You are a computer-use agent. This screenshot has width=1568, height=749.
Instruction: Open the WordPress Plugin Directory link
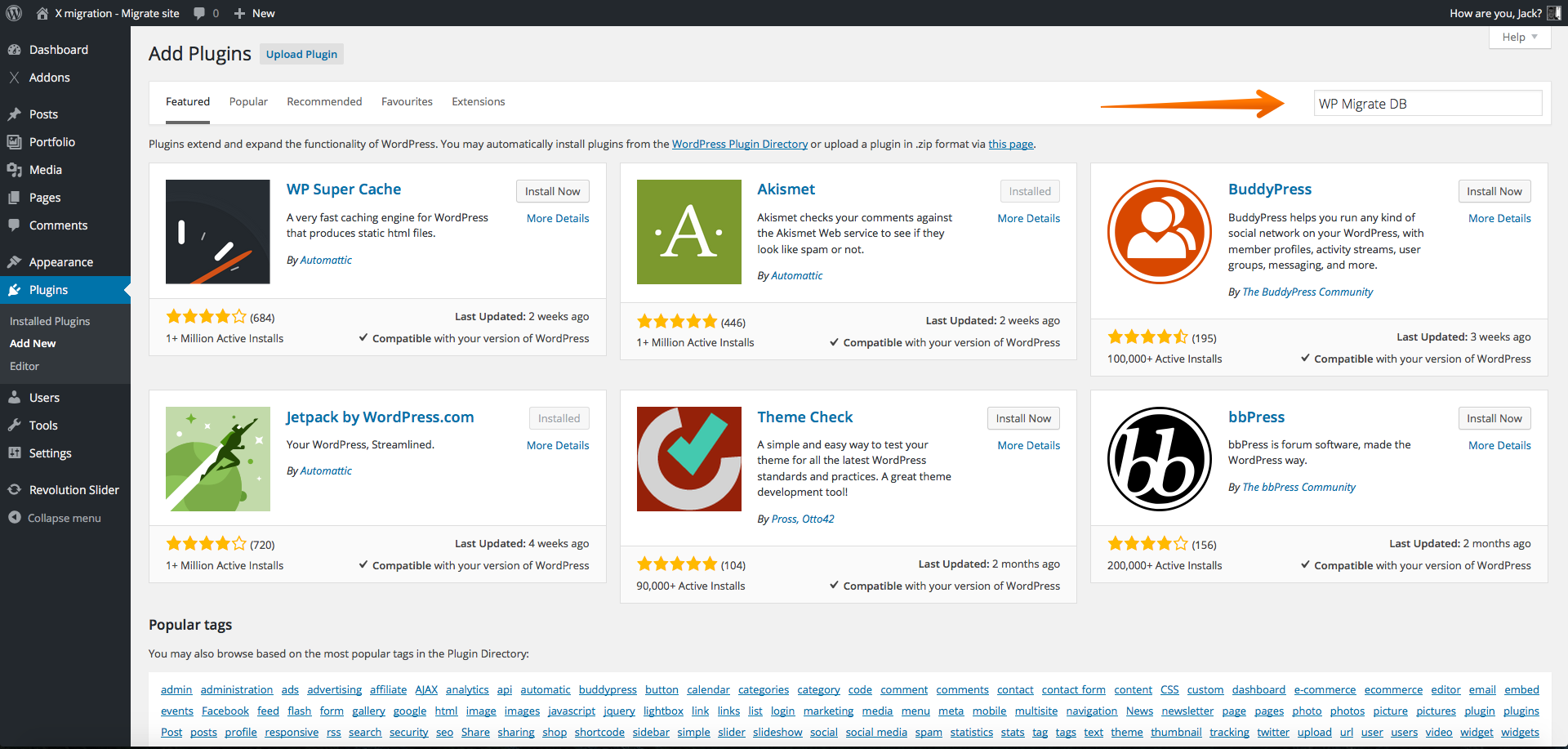[x=740, y=145]
